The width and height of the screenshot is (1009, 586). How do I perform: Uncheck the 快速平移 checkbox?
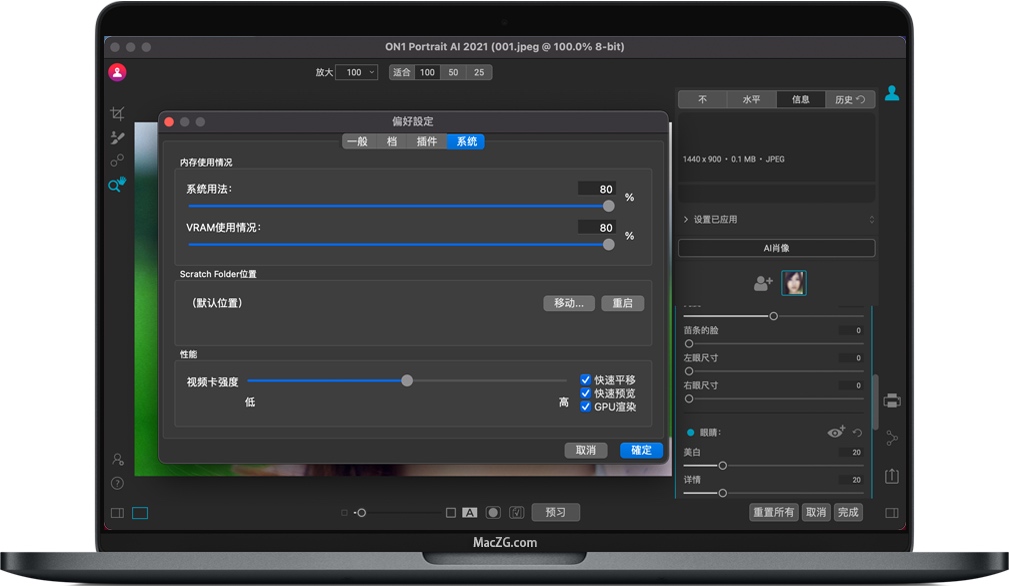tap(586, 380)
